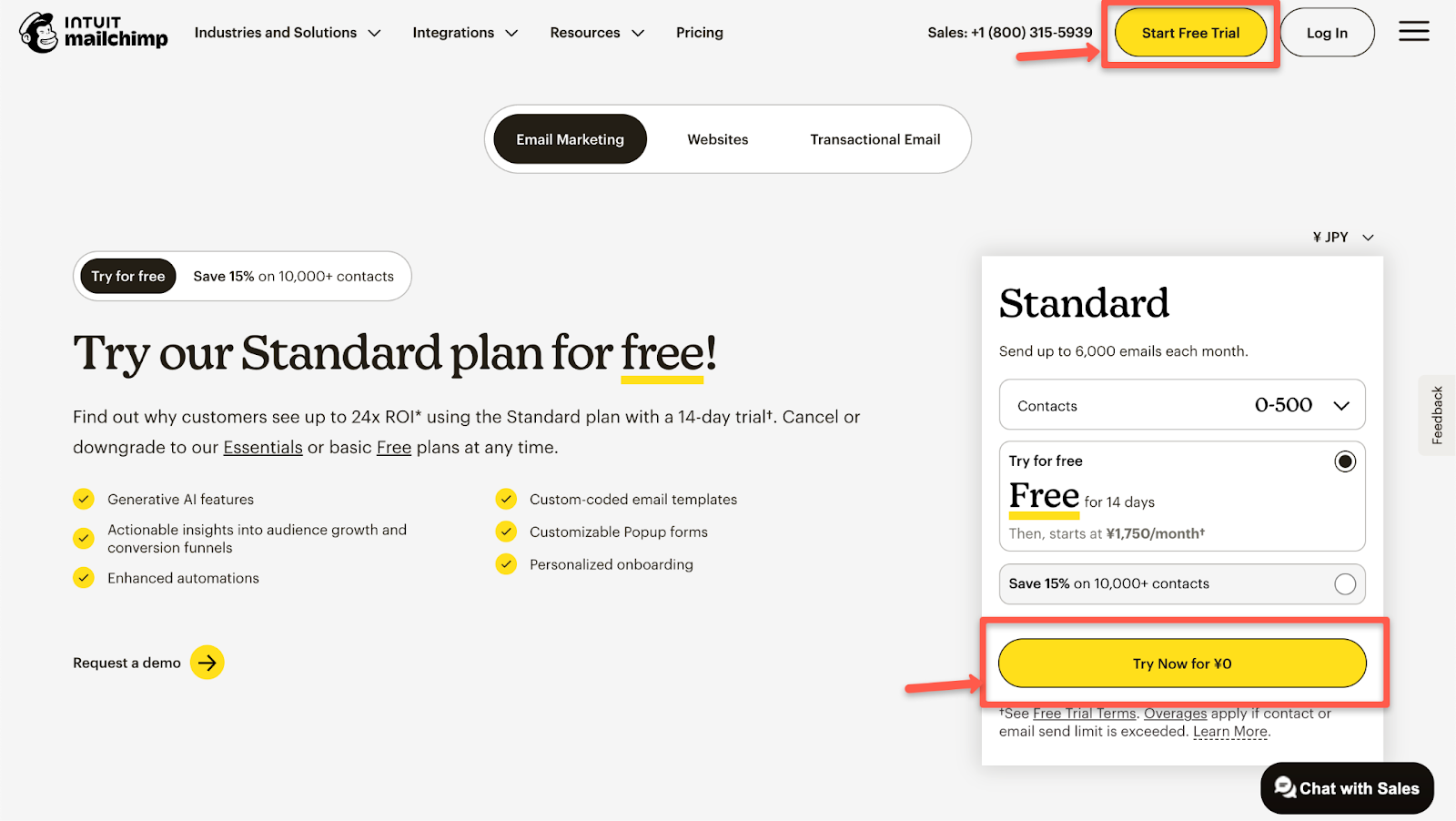Open the hamburger menu icon
Viewport: 1456px width, 821px height.
click(x=1413, y=32)
